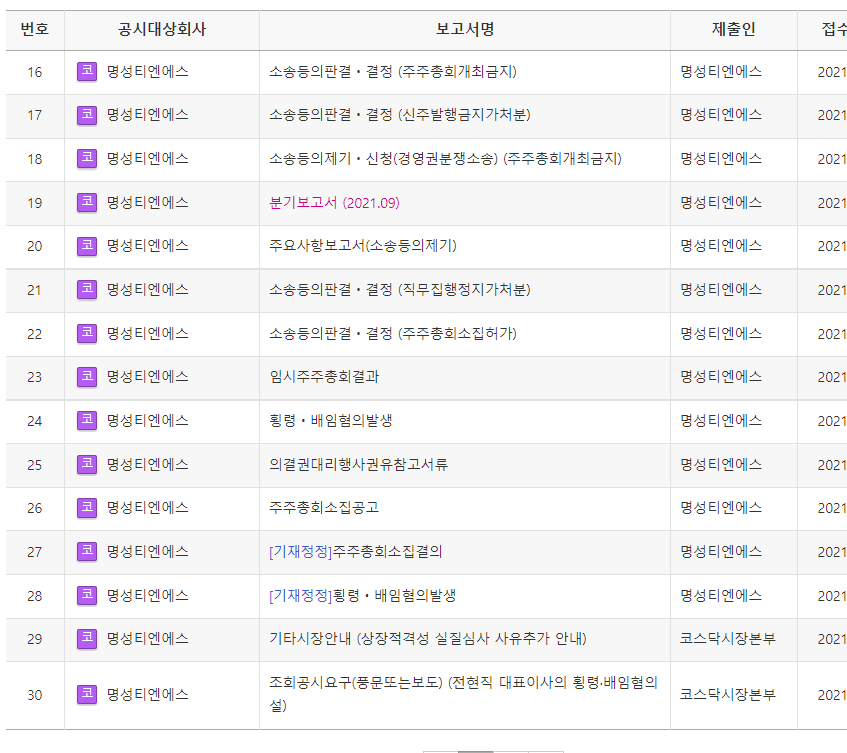This screenshot has width=847, height=753.
Task: Click the KOSDAQ icon in row 18
Action: [86, 159]
